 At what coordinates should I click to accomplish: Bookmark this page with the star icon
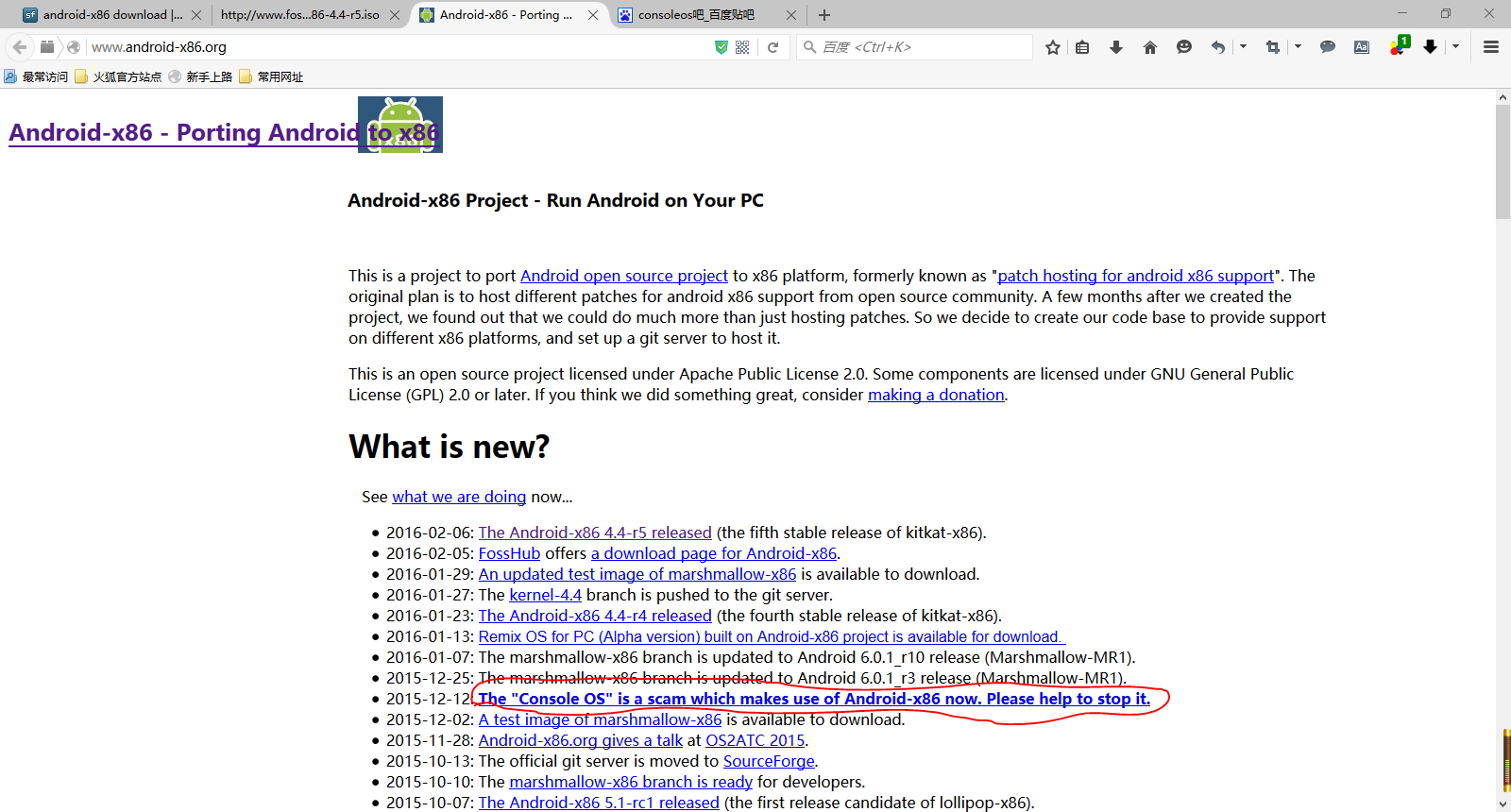1053,47
